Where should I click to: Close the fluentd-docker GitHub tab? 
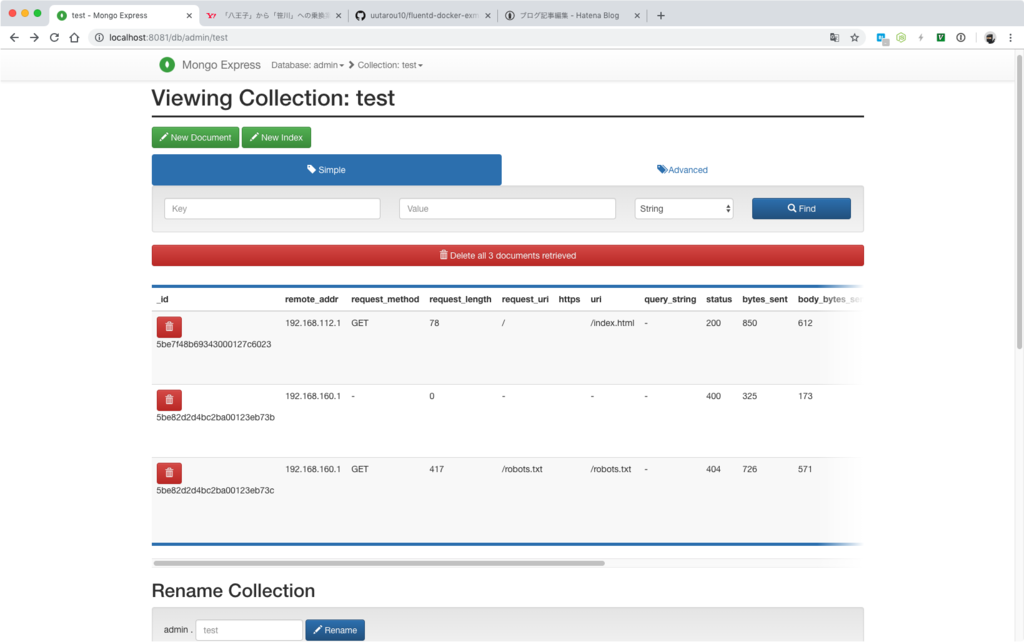[487, 15]
